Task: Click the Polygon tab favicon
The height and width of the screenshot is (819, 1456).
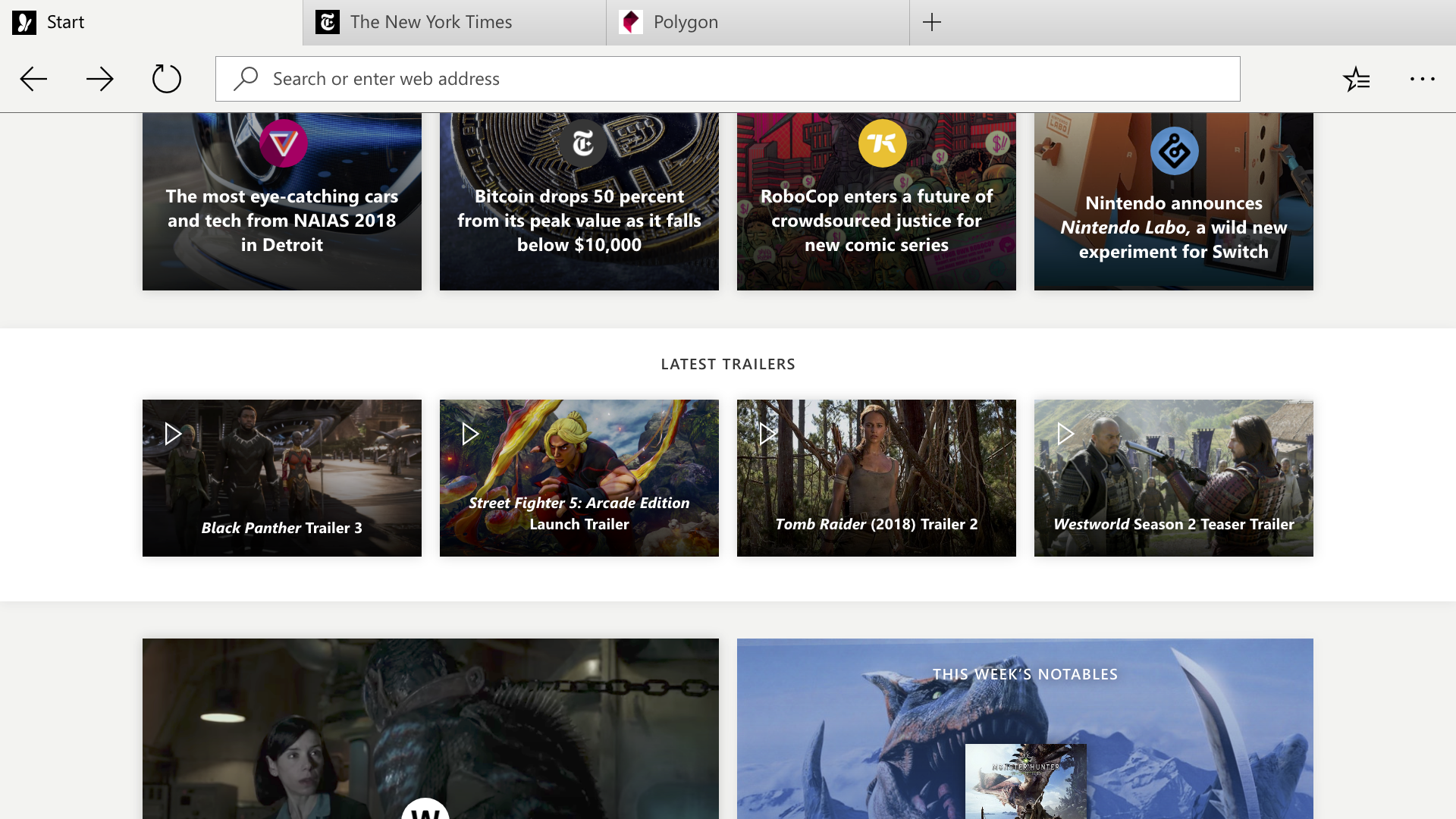Action: point(631,22)
